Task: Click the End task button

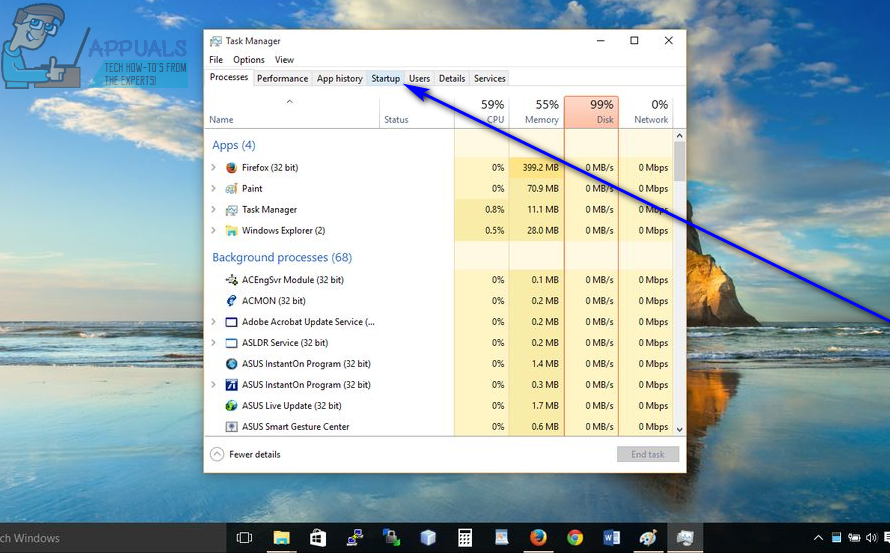Action: point(648,454)
